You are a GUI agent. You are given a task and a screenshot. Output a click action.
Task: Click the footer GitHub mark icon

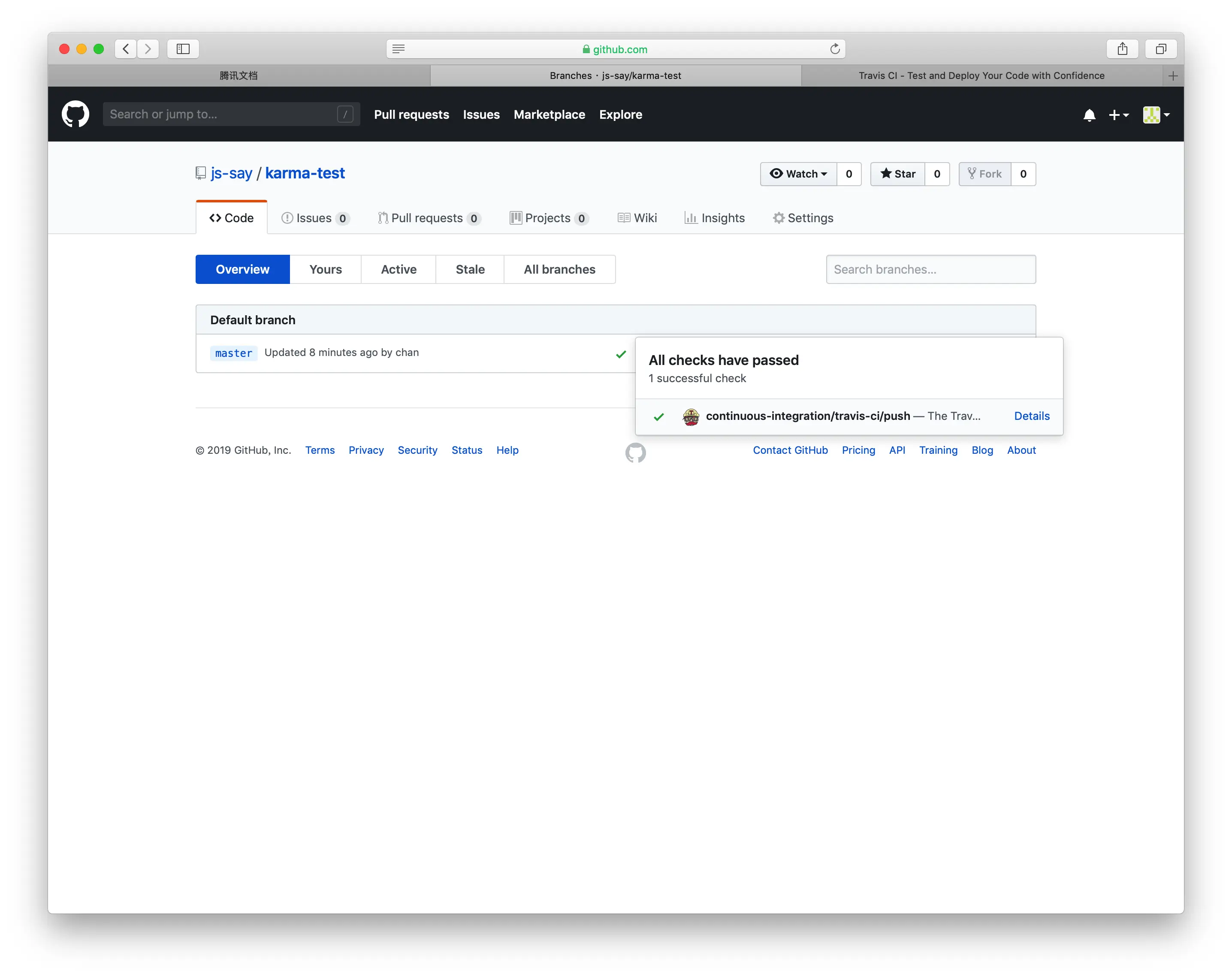tap(635, 452)
